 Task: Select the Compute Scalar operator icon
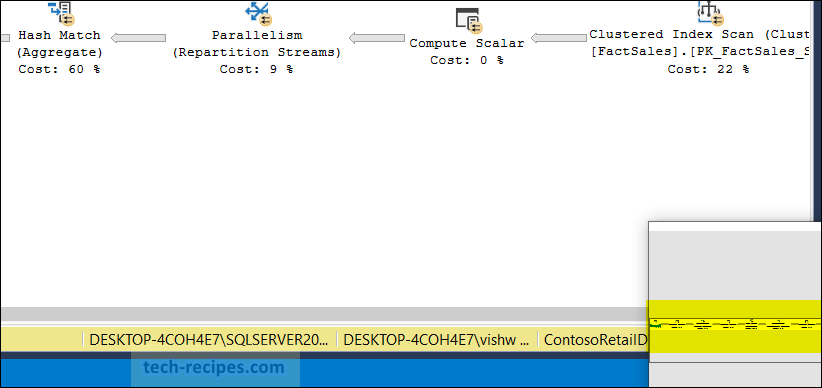click(x=469, y=20)
